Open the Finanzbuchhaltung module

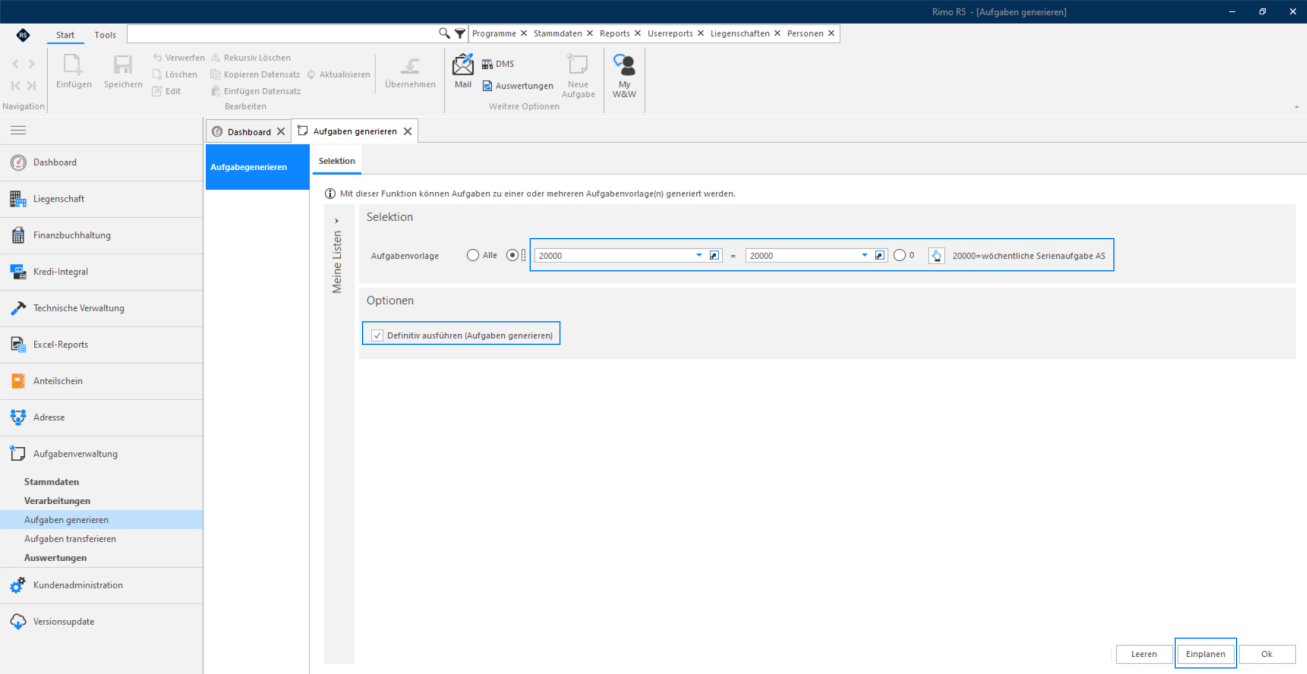point(102,235)
